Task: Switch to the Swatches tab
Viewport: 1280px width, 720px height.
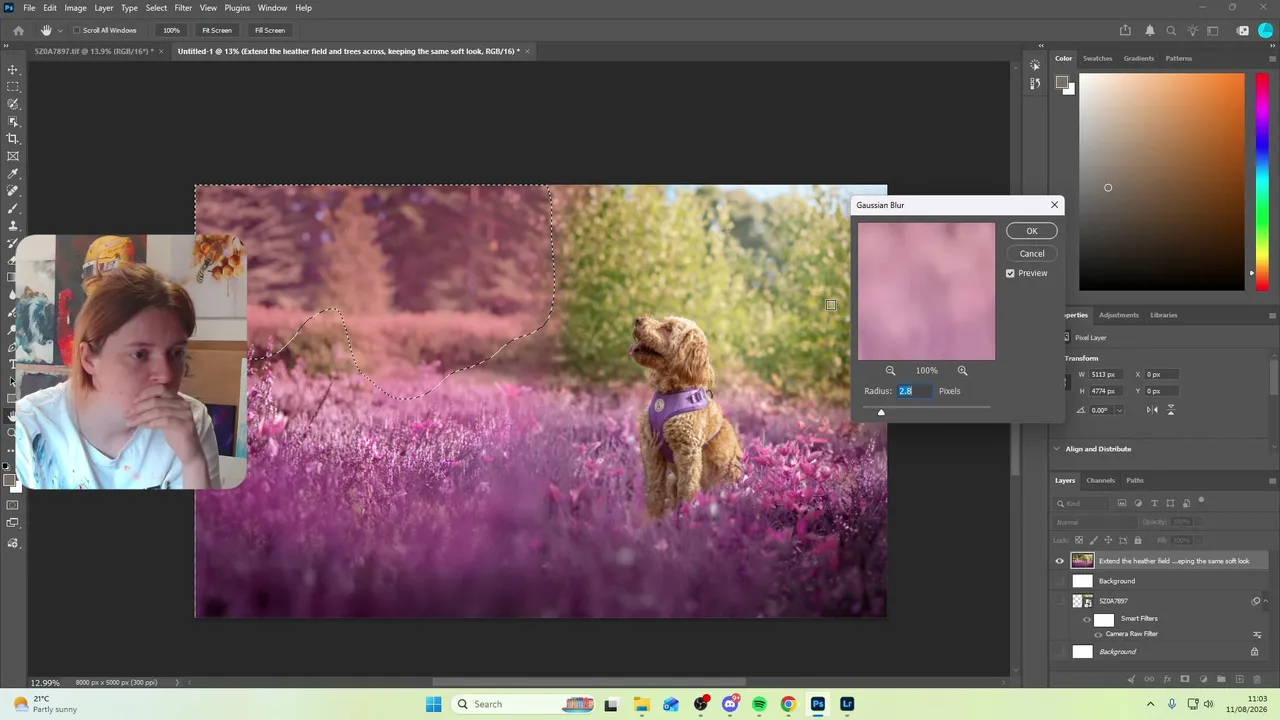Action: pos(1097,58)
